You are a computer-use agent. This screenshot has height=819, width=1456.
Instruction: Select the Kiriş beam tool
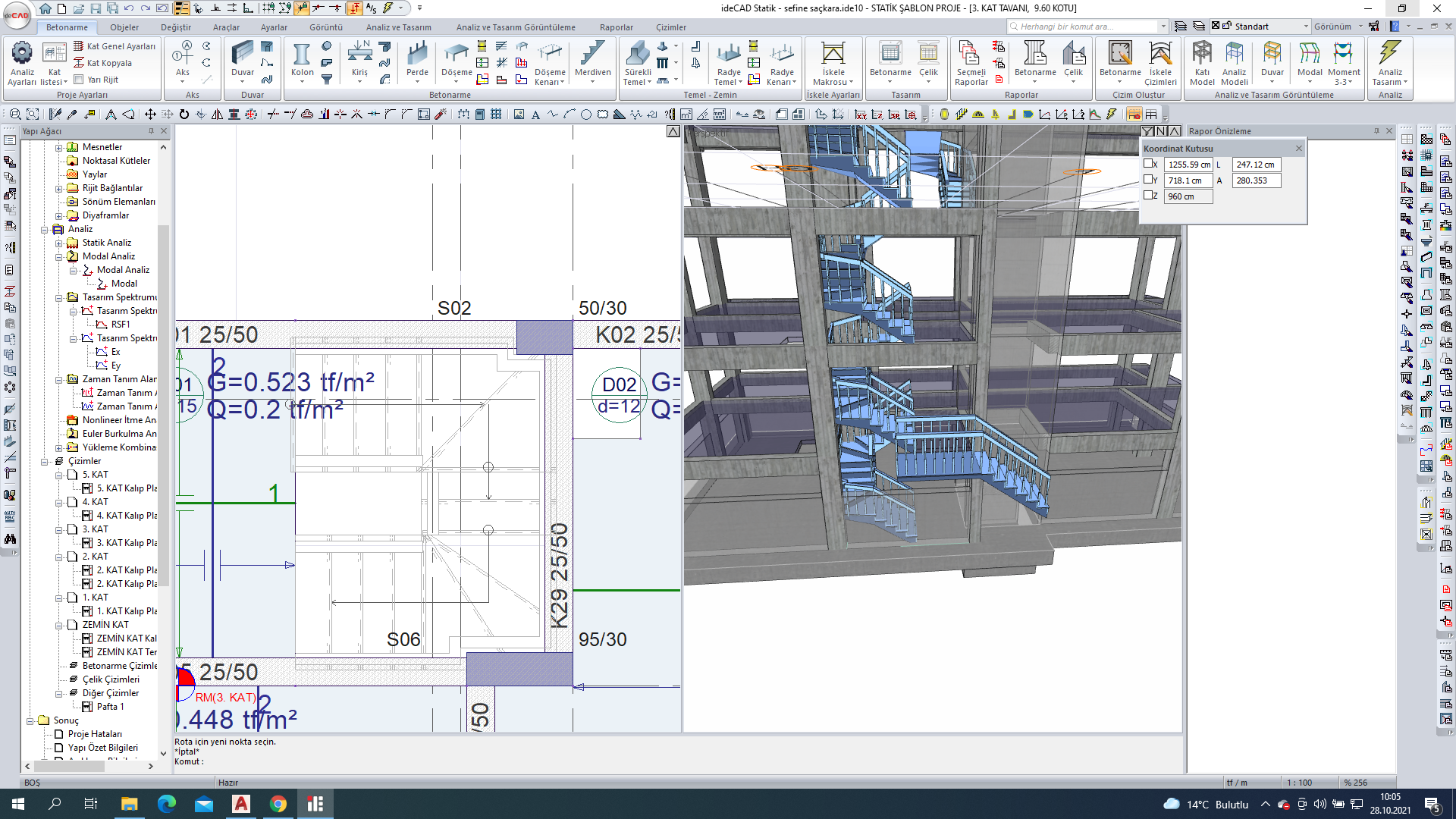pyautogui.click(x=359, y=63)
